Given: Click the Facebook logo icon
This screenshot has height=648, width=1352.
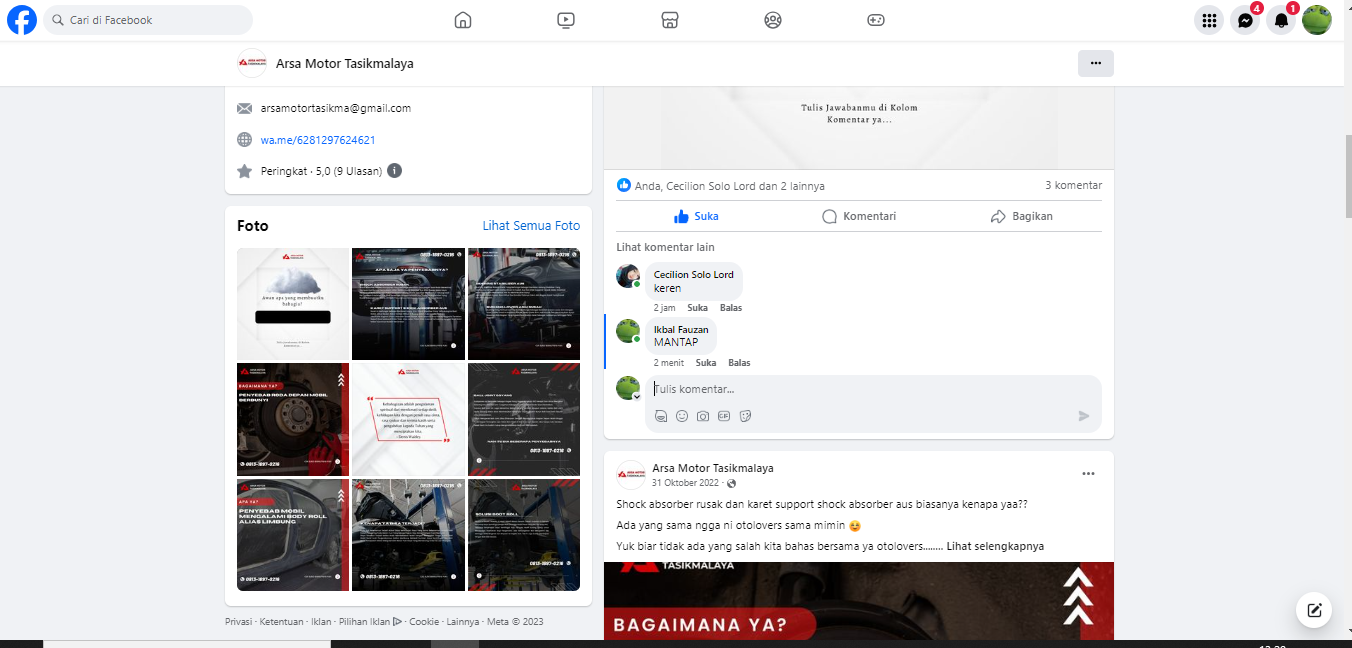Looking at the screenshot, I should 21,20.
